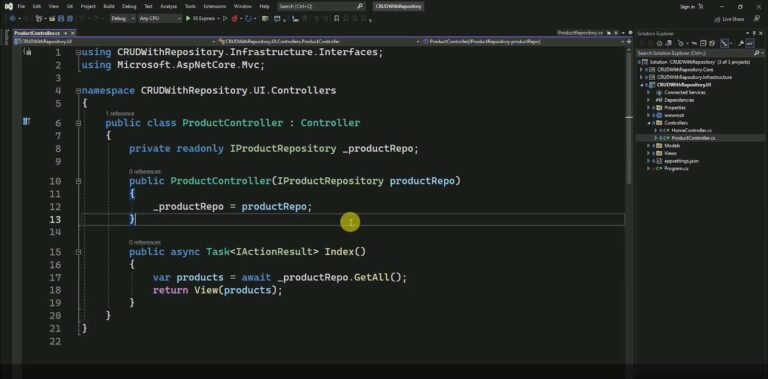The image size is (768, 379).
Task: Click the IIS Express run label
Action: click(204, 18)
